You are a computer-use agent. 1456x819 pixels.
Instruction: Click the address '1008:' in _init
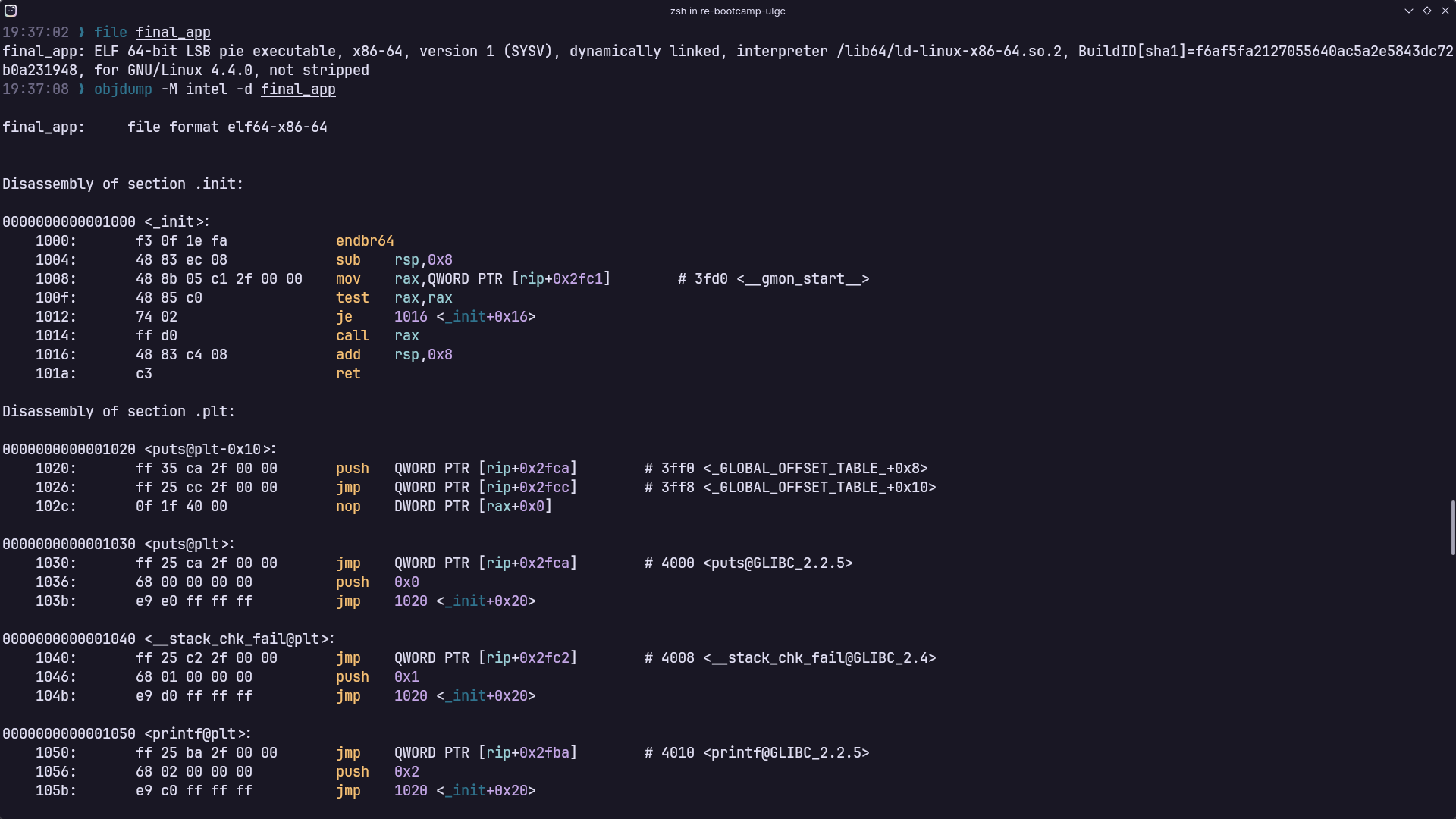coord(56,279)
